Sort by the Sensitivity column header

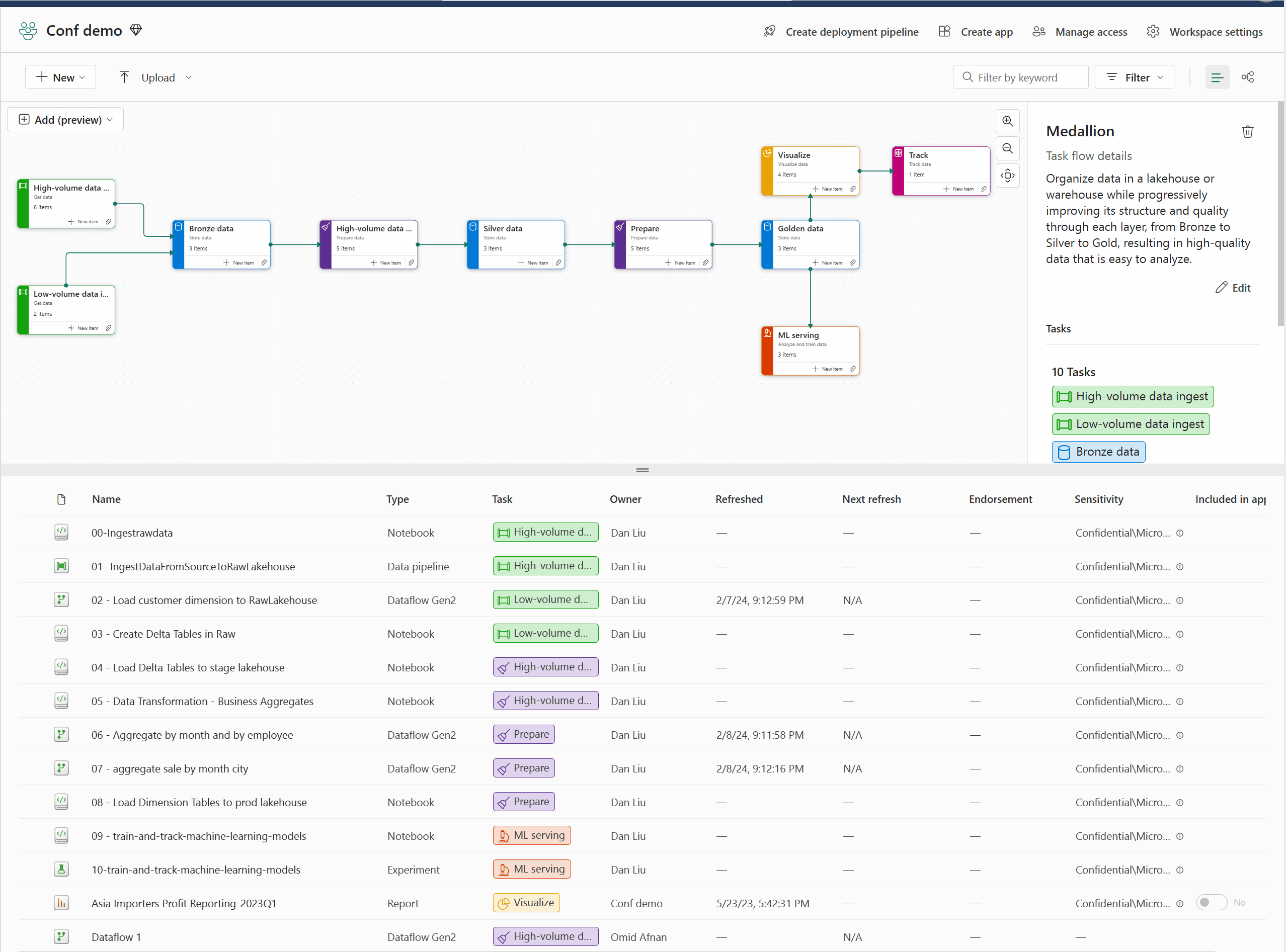(x=1099, y=499)
